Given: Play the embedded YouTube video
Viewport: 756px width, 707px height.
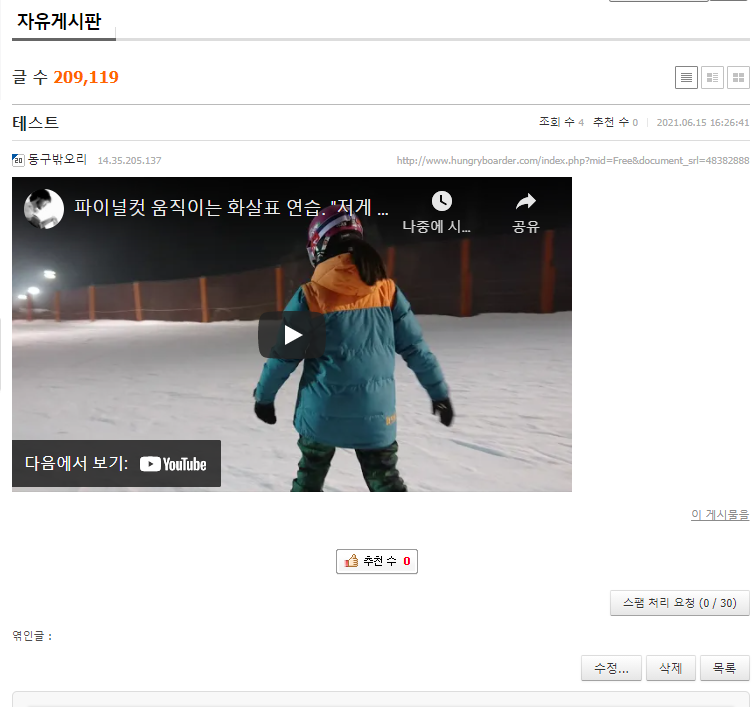Looking at the screenshot, I should 292,335.
